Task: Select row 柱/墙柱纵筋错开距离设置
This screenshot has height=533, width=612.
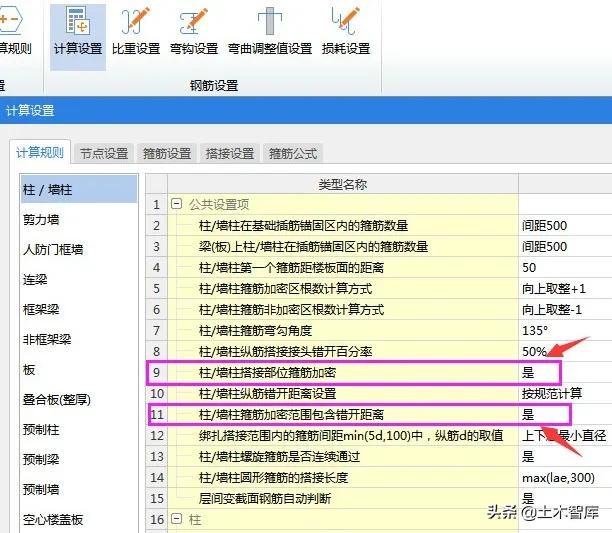Action: pyautogui.click(x=343, y=393)
